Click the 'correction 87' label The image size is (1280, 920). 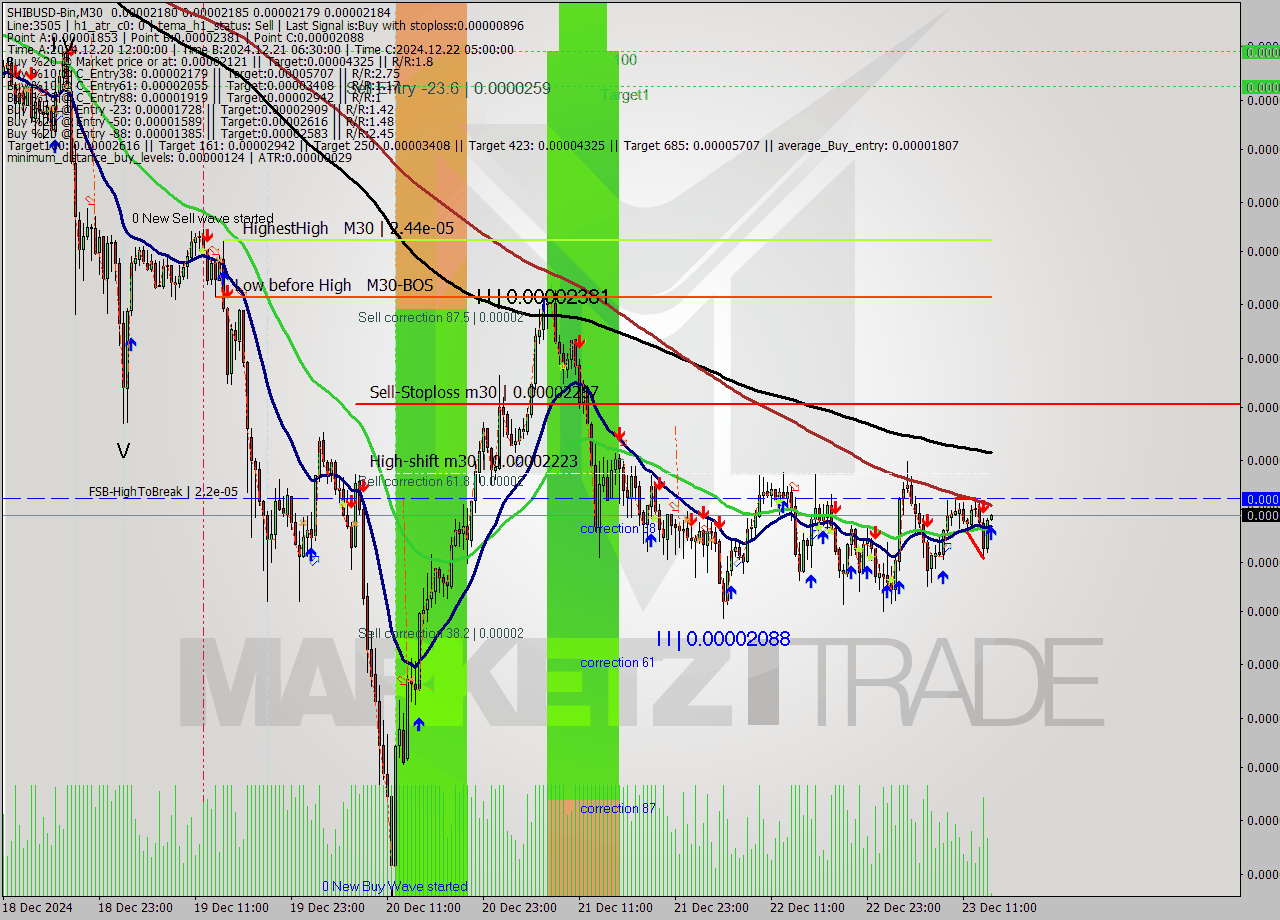click(617, 808)
